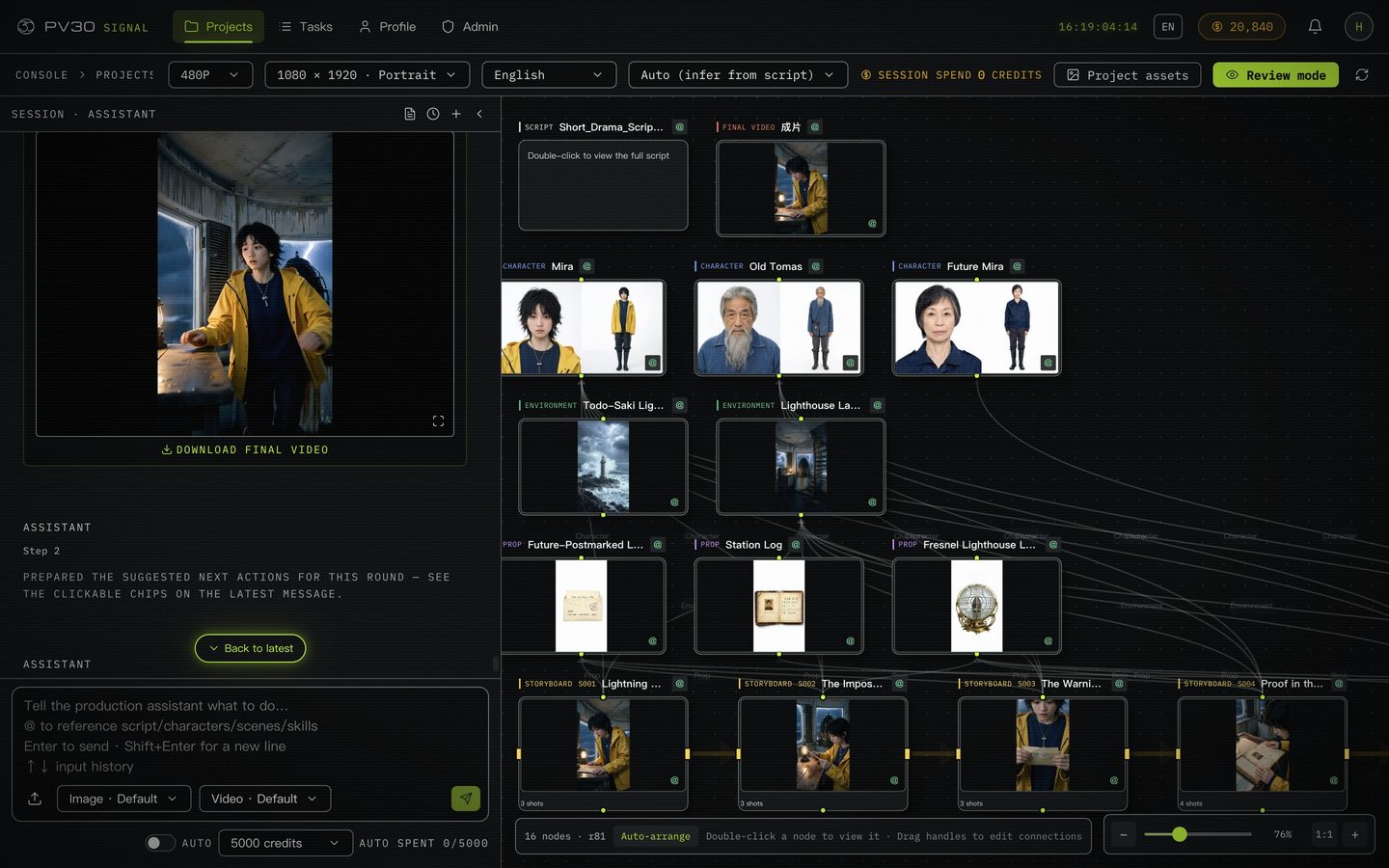
Task: Toggle the AUTO switch
Action: pos(160,843)
